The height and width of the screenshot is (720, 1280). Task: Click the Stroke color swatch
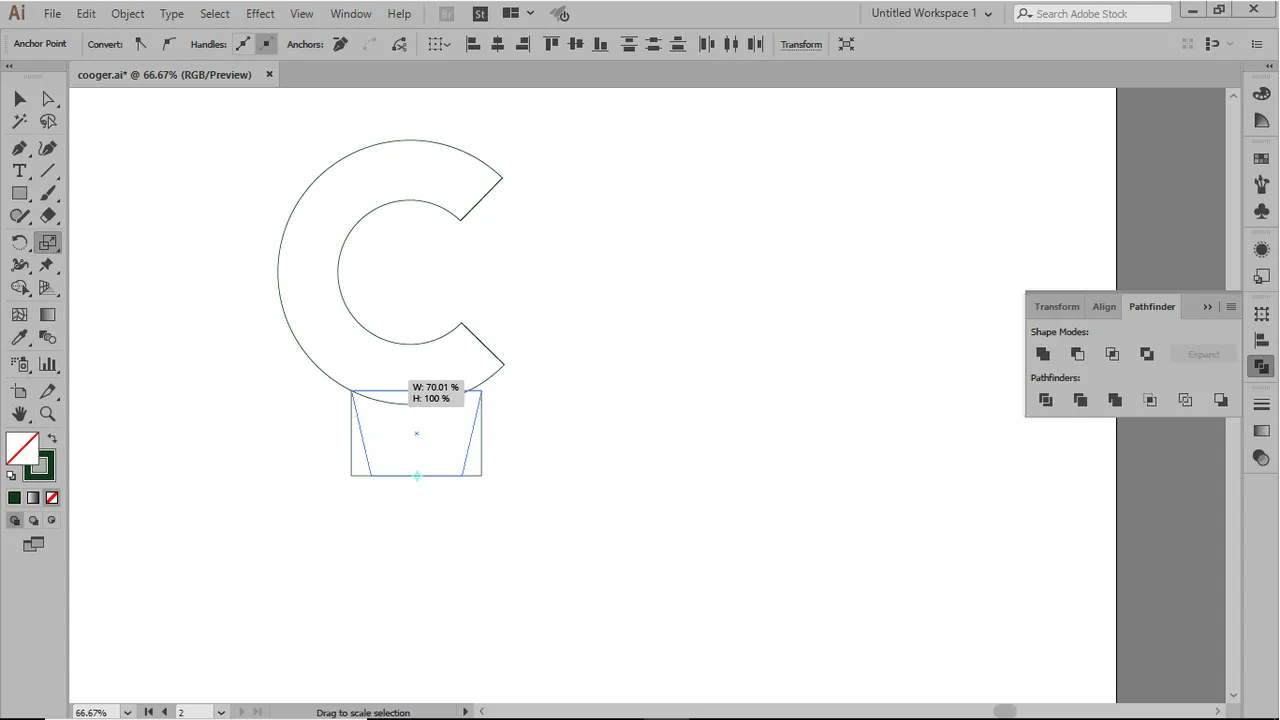[x=40, y=467]
